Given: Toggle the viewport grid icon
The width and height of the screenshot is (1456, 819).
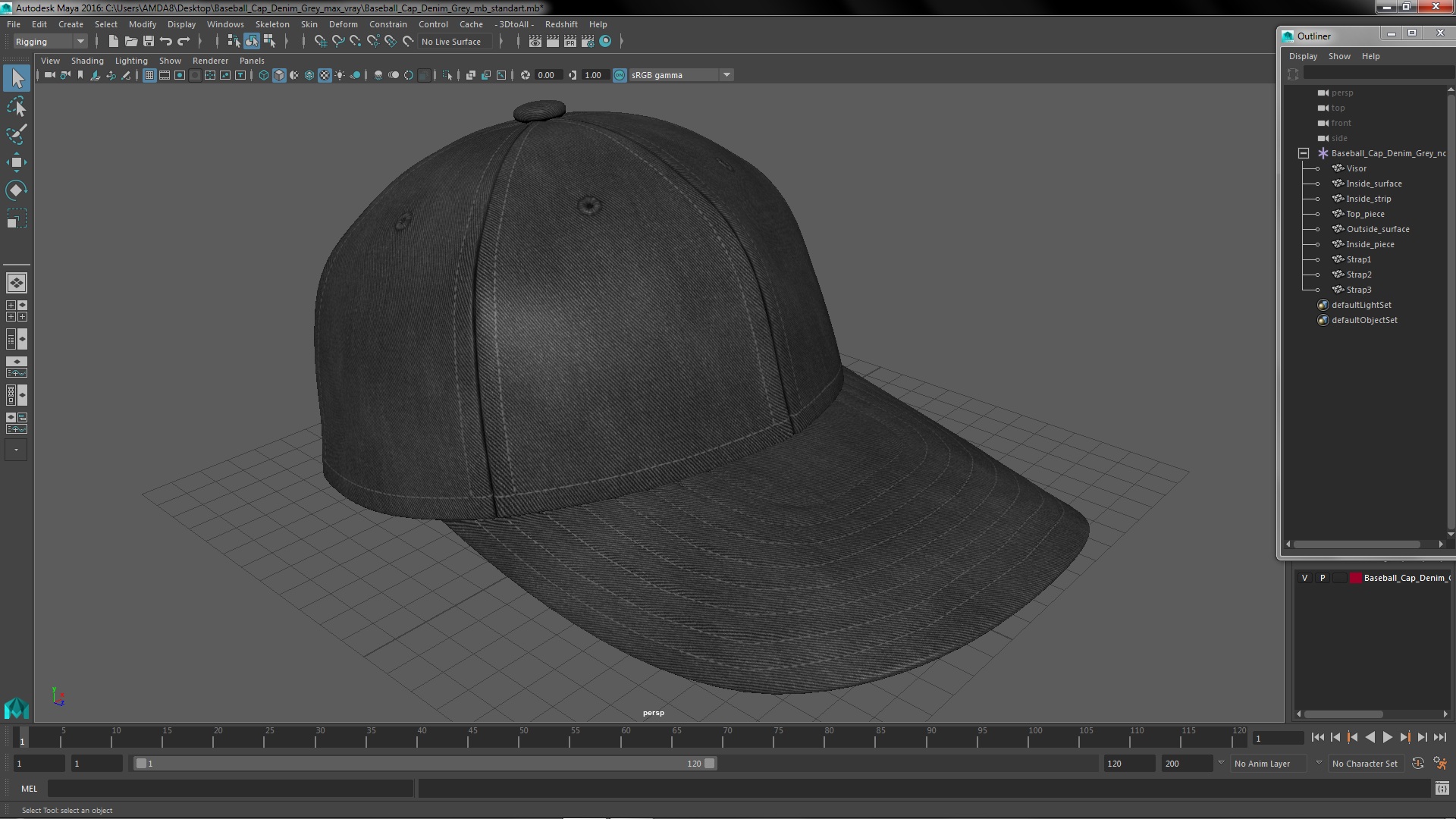Looking at the screenshot, I should (149, 75).
